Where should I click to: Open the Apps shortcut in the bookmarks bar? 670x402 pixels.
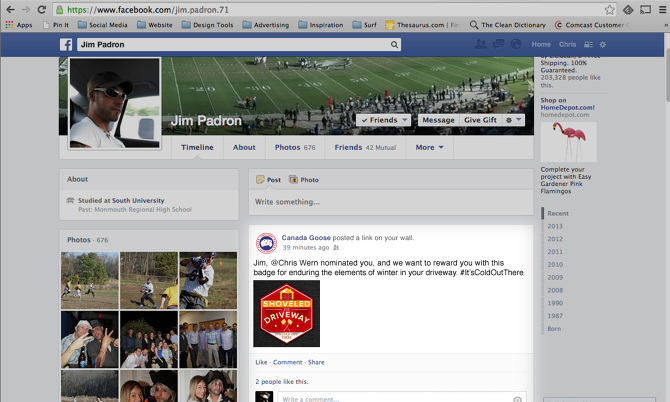pos(19,25)
